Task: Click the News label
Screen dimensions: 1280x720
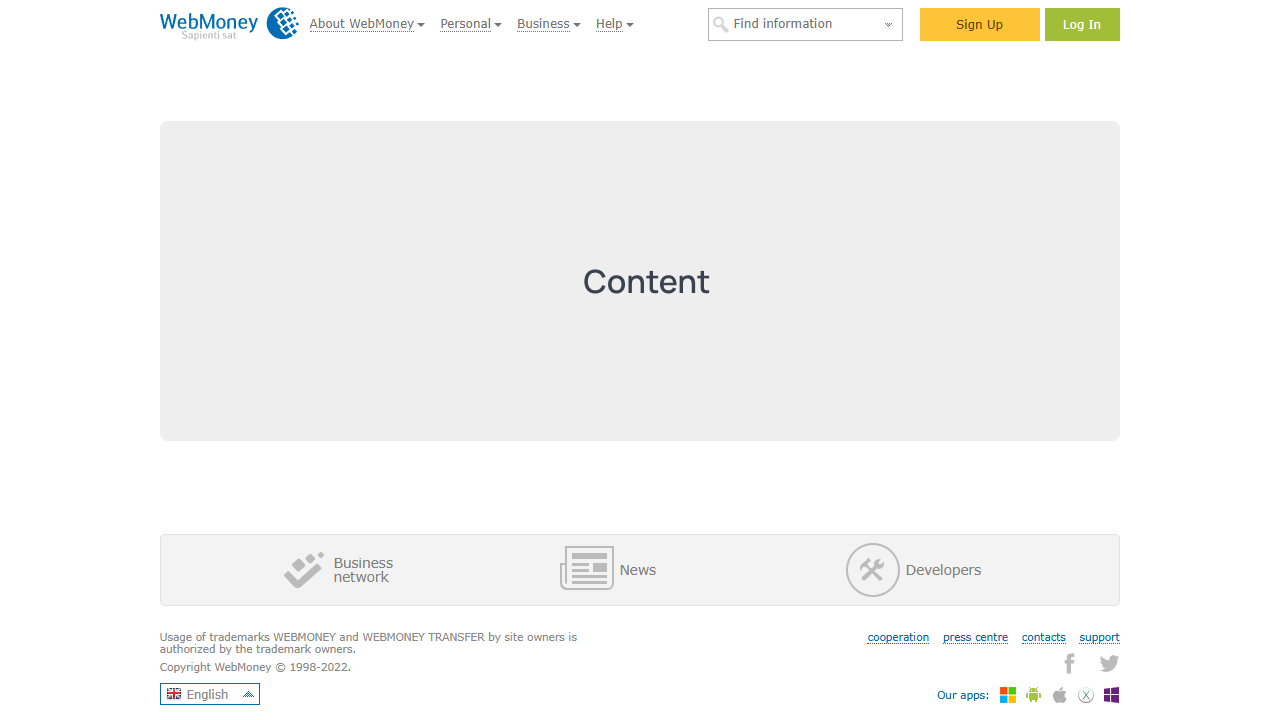Action: pos(638,570)
